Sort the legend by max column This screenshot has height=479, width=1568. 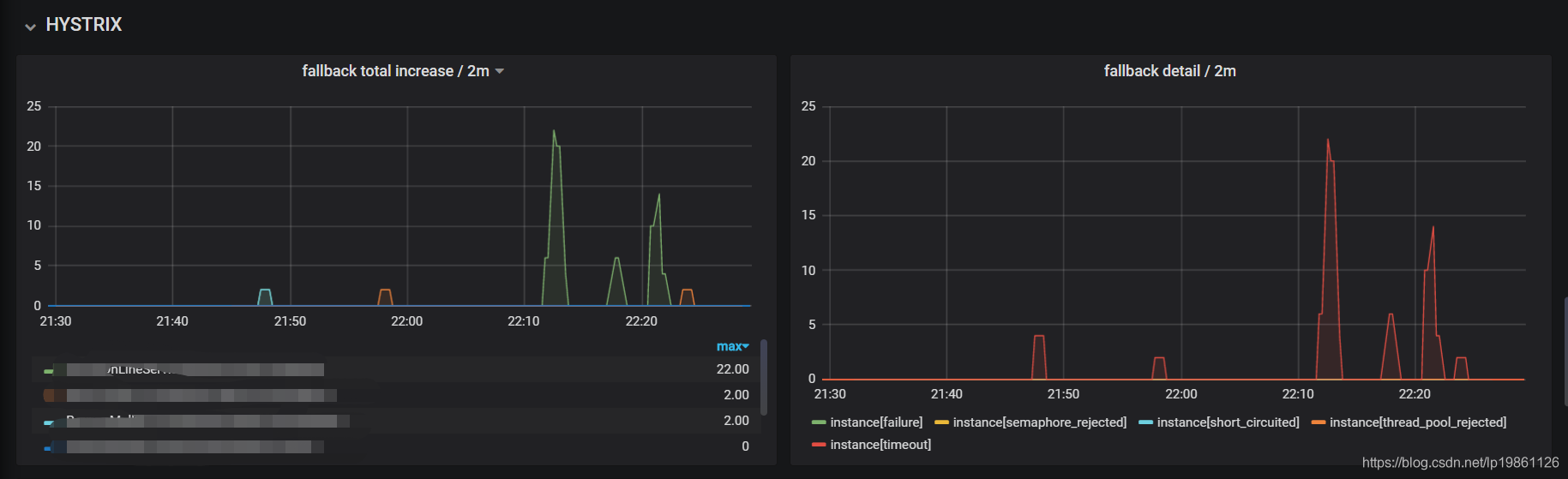[x=733, y=346]
